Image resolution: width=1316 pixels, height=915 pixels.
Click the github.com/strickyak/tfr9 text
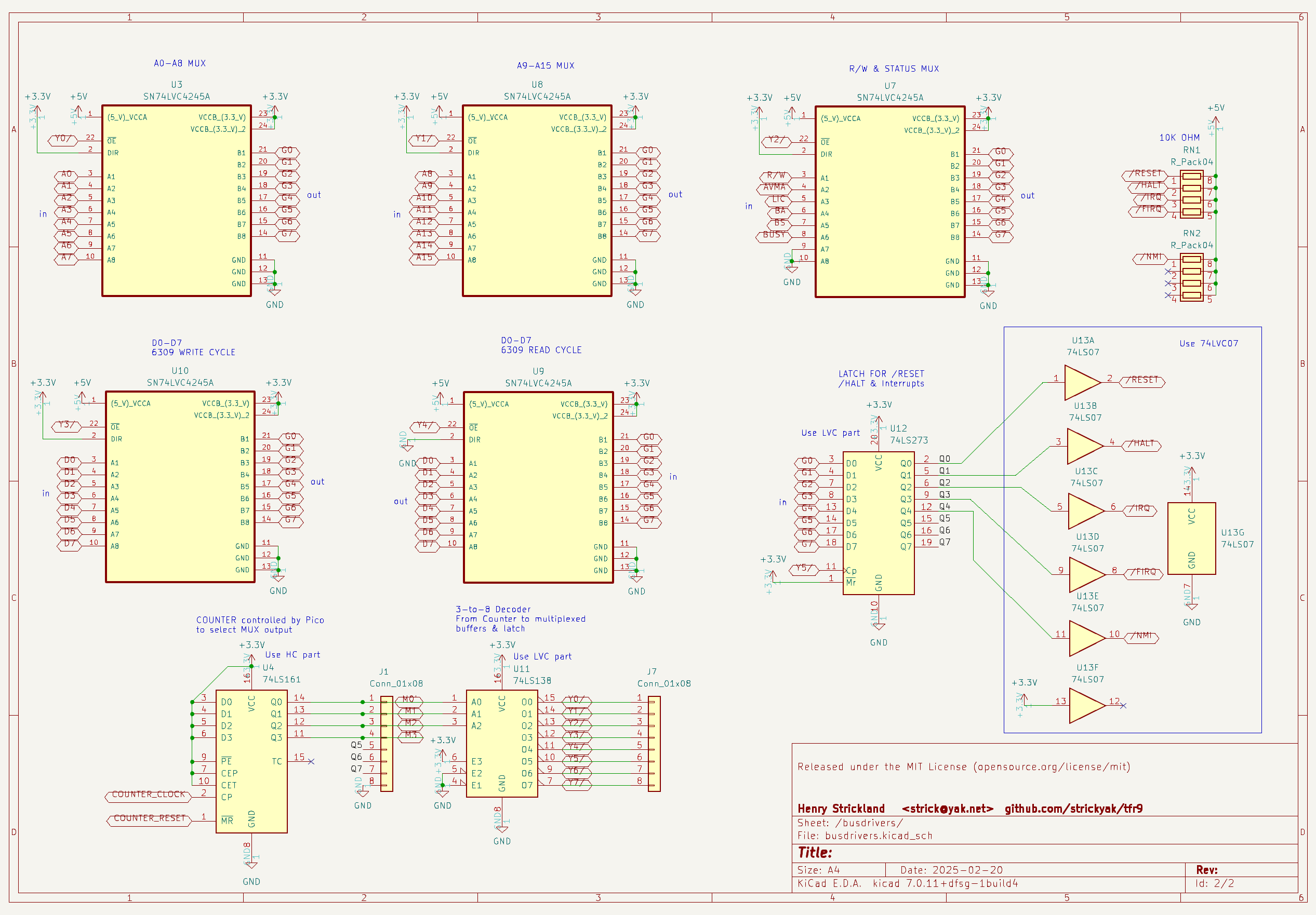click(x=1073, y=809)
